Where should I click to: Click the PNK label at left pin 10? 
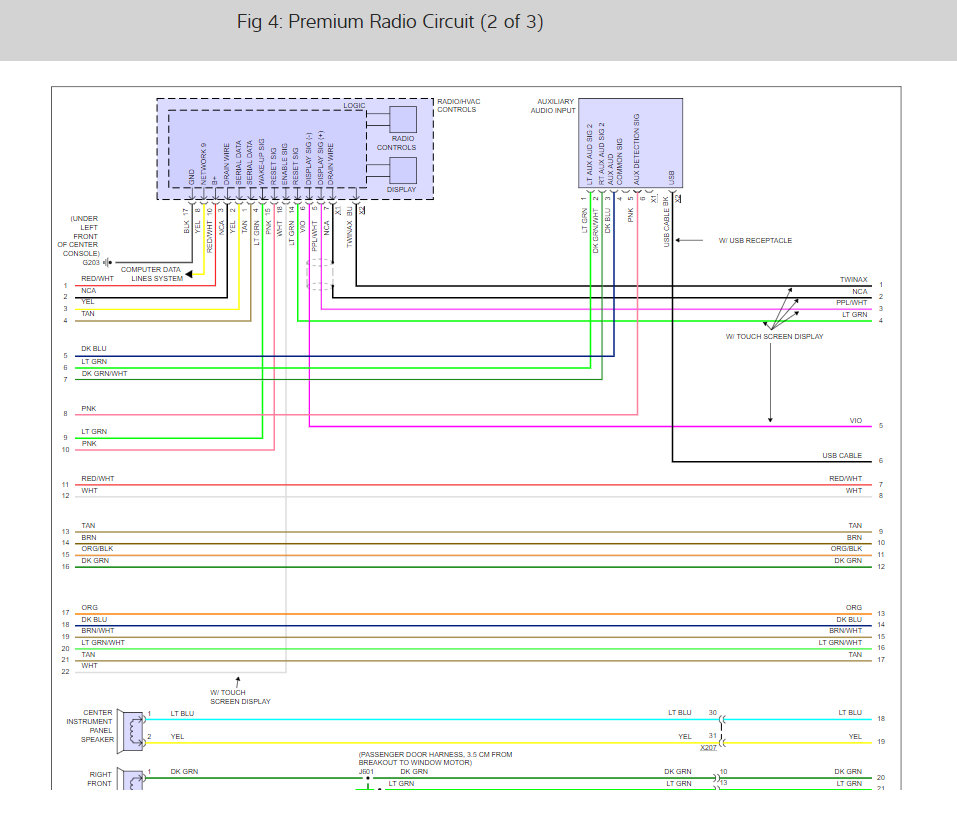pos(88,444)
